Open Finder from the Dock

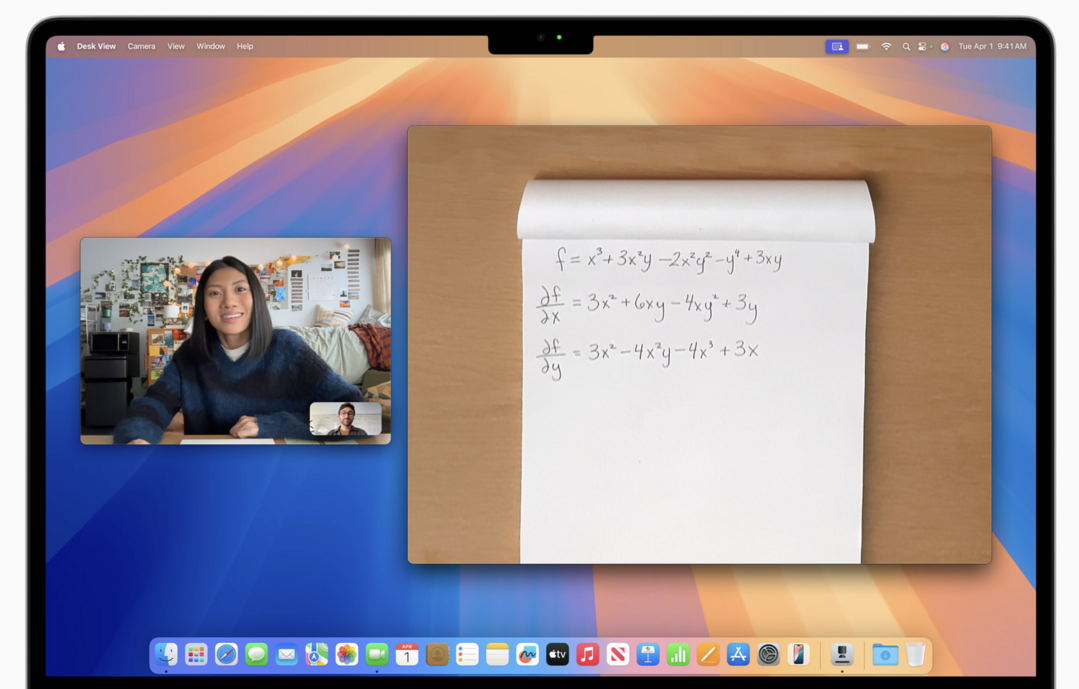[166, 654]
